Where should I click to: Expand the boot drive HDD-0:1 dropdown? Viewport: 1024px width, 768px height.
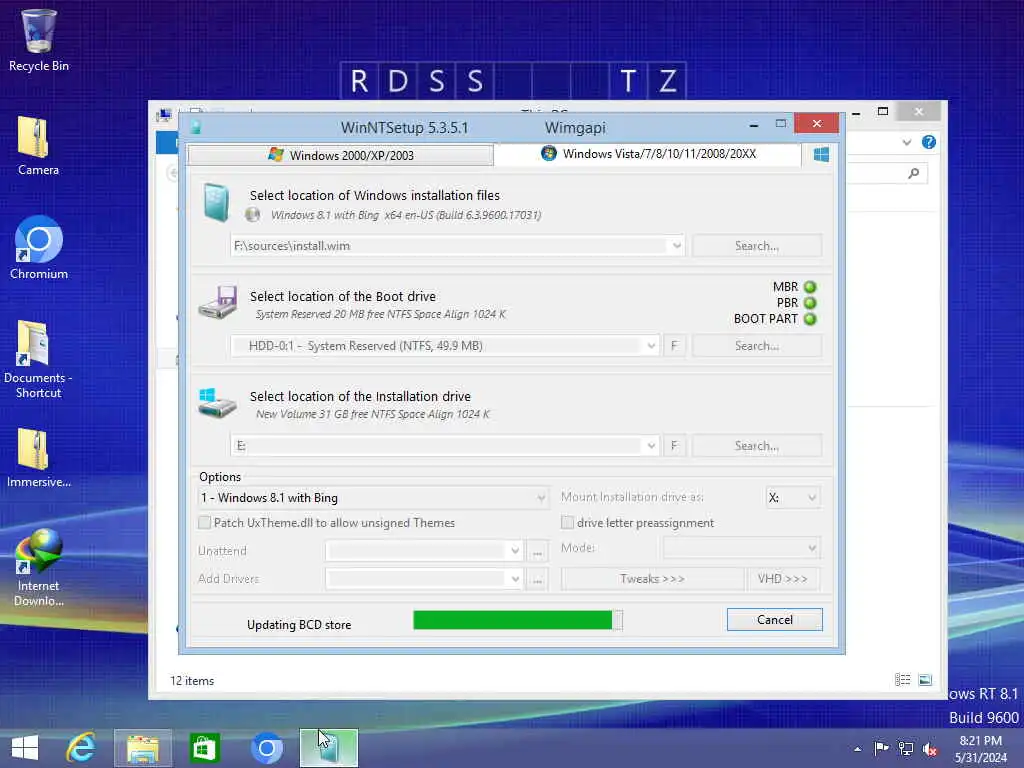(x=651, y=346)
